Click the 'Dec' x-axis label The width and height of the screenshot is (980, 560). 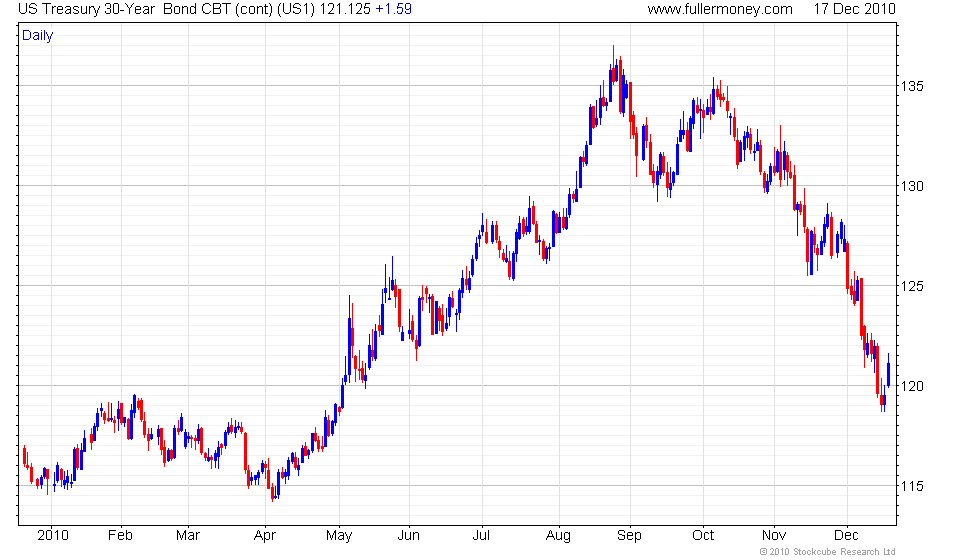tap(846, 536)
